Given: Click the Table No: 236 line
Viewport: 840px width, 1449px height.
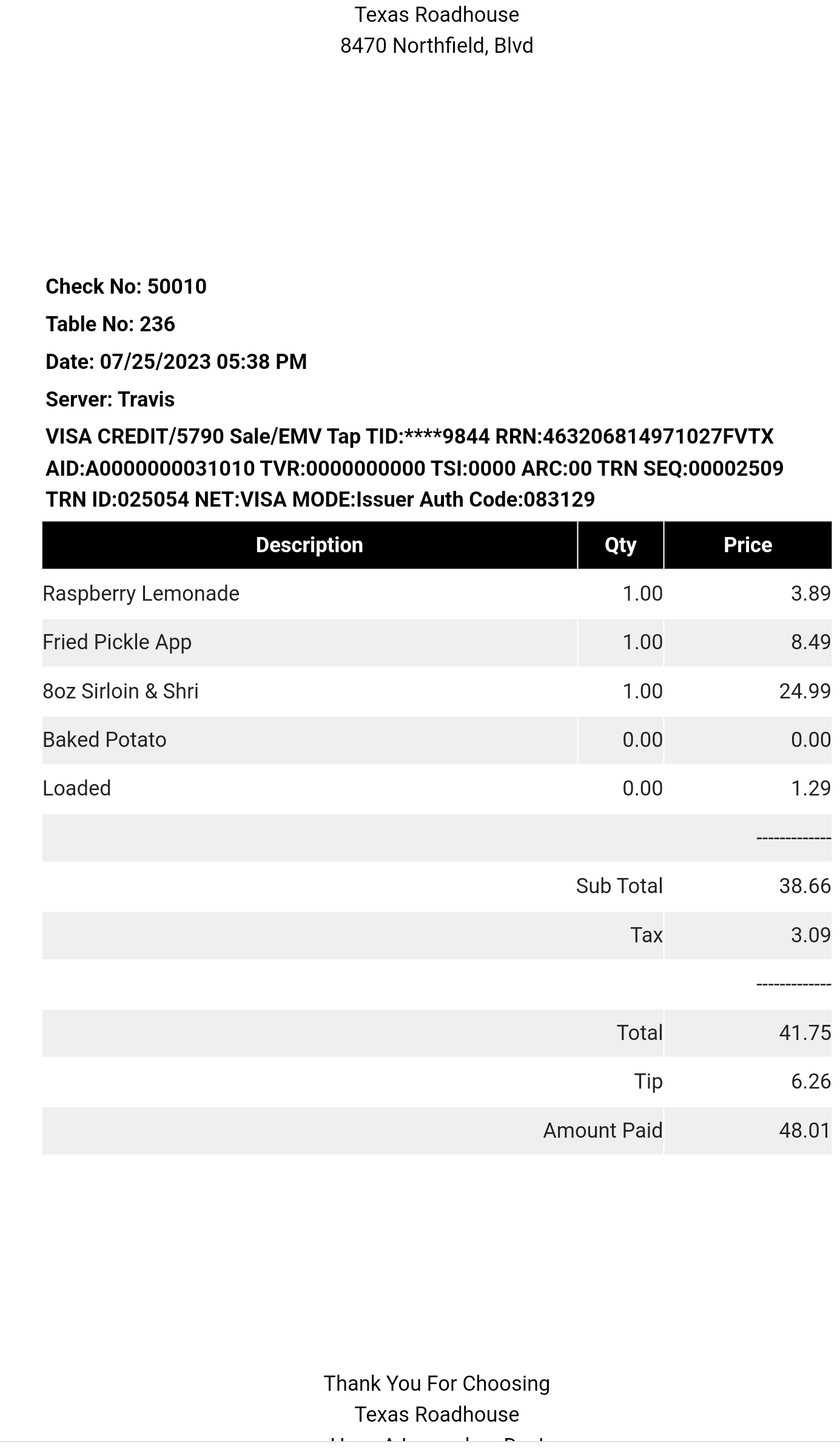Looking at the screenshot, I should click(x=110, y=324).
